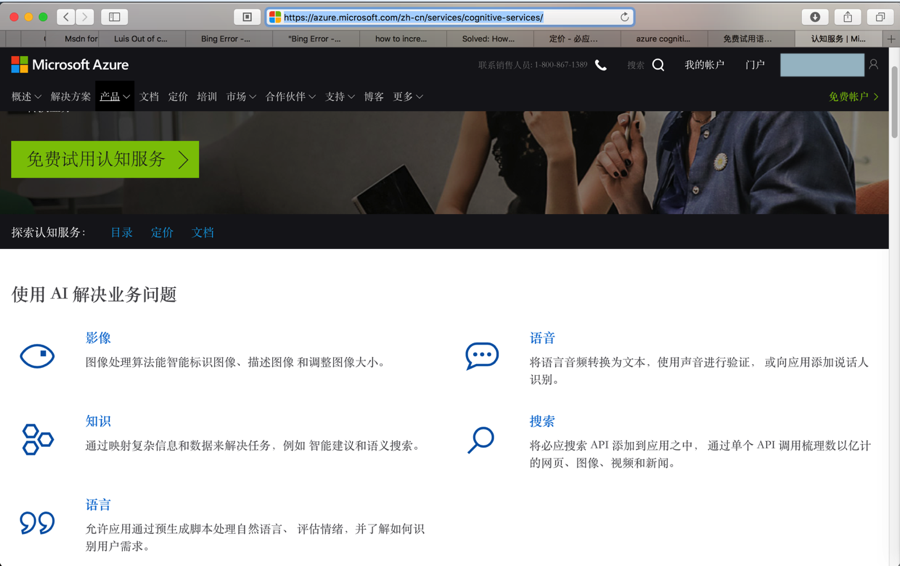Add a new tab with plus button
Viewport: 900px width, 566px height.
click(x=891, y=39)
